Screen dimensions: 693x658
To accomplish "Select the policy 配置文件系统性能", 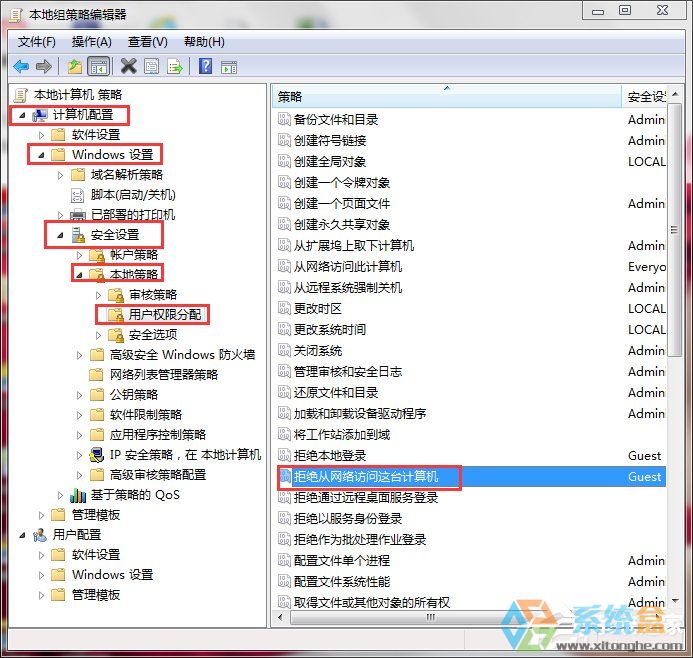I will [342, 582].
